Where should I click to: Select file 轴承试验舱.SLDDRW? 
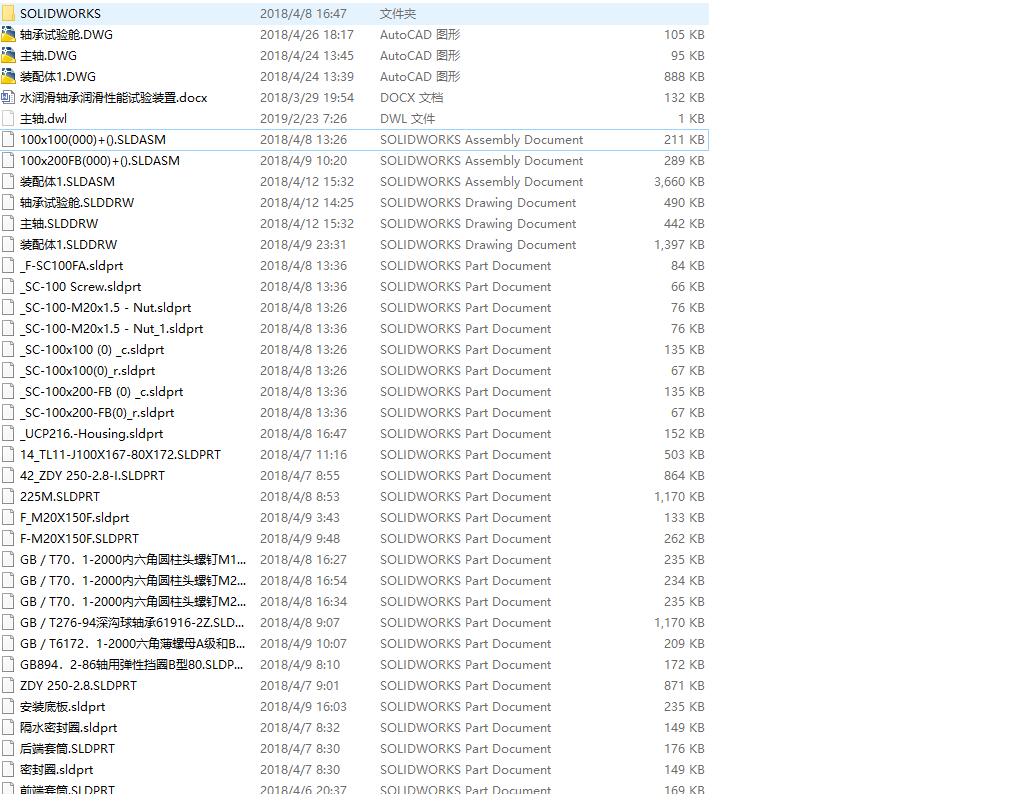(77, 202)
